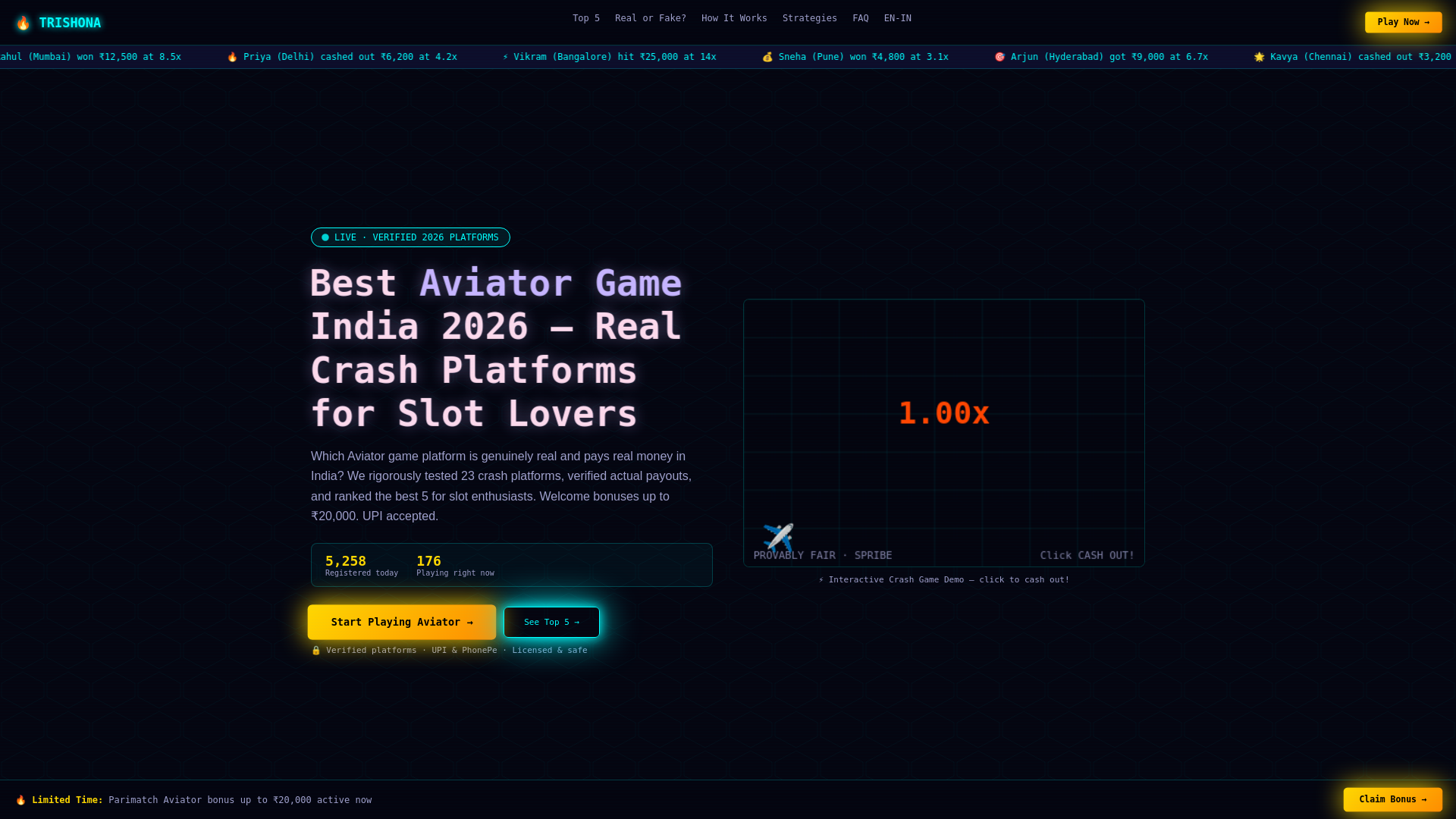Click the TRISHONA flame logo icon
This screenshot has height=819, width=1456.
pyautogui.click(x=23, y=23)
